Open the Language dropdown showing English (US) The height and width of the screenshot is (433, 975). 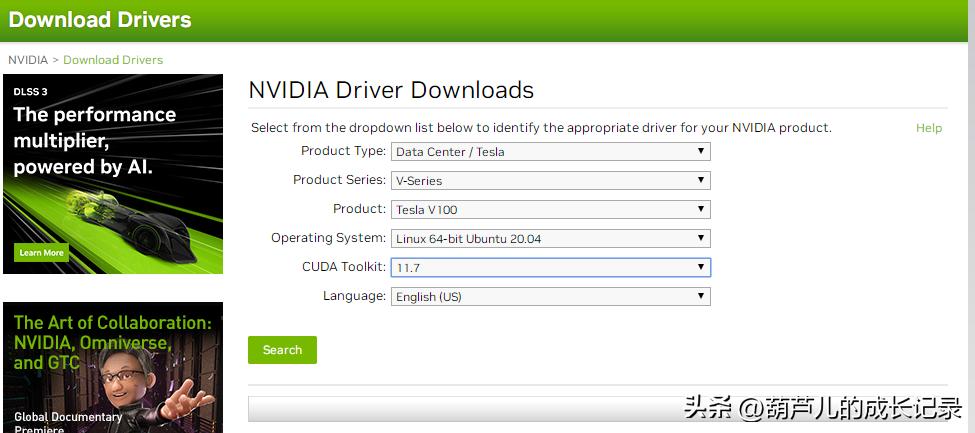coord(550,297)
